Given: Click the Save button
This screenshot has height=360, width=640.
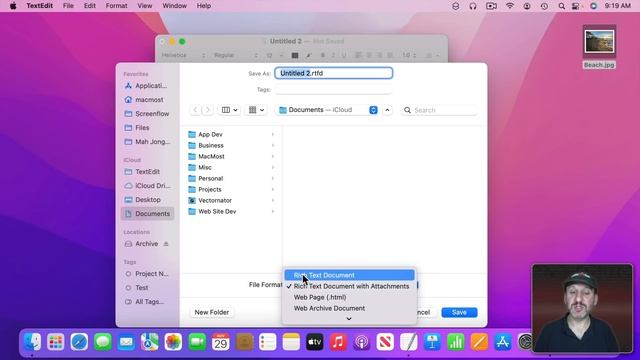Looking at the screenshot, I should pos(459,312).
